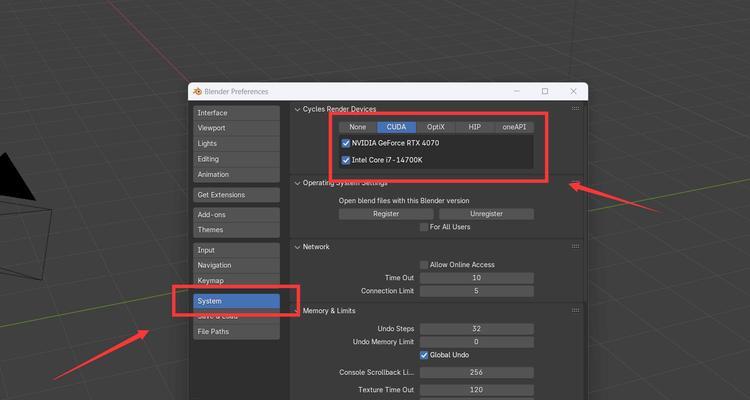Switch to the oneAPI device tab
This screenshot has height=400, width=750.
point(514,127)
